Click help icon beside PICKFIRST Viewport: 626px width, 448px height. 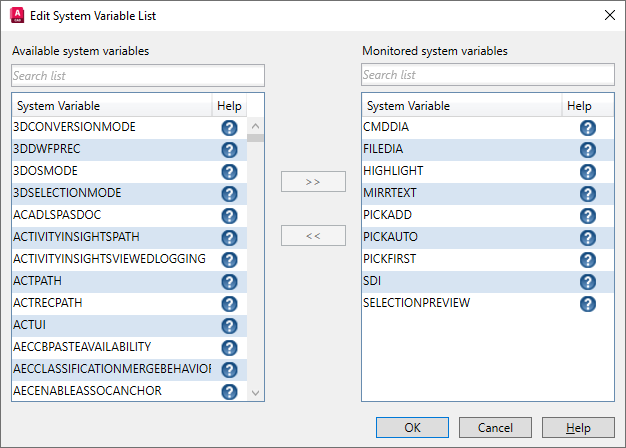588,260
